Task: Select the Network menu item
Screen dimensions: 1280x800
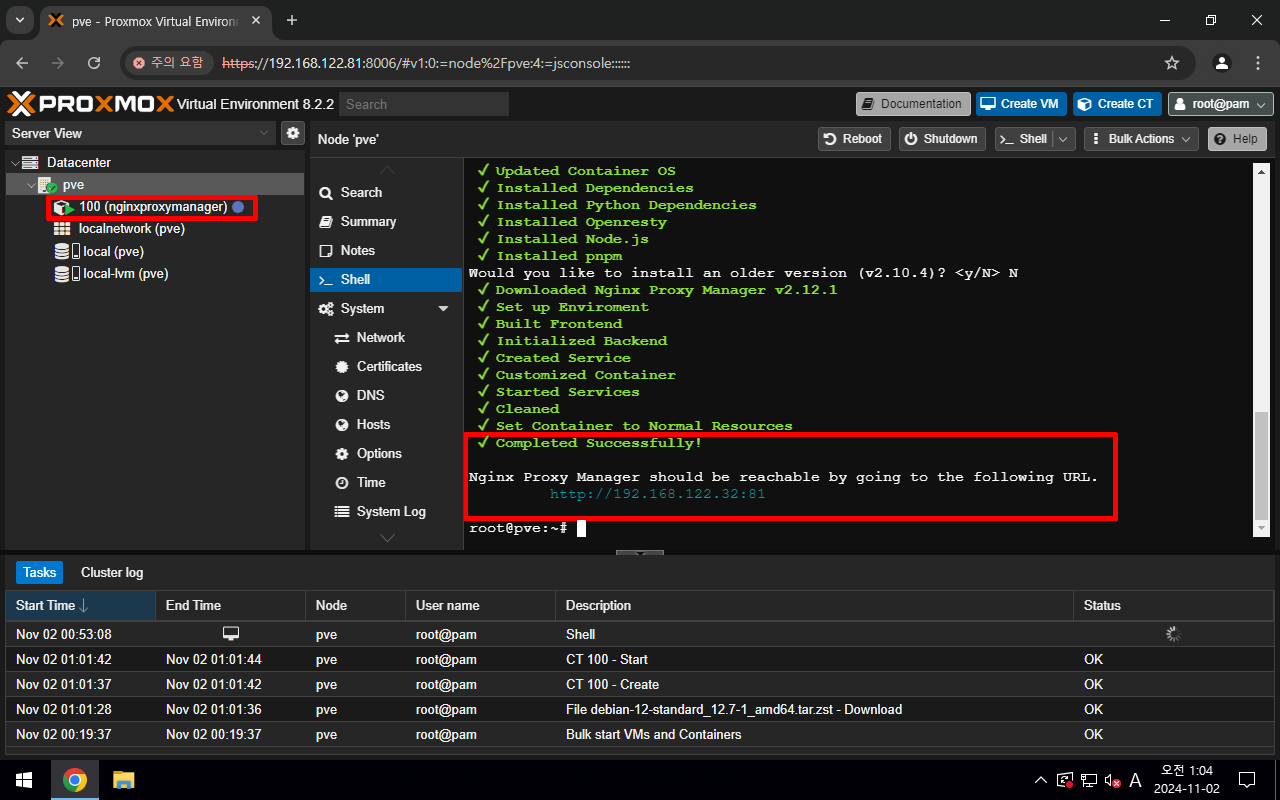Action: tap(380, 338)
